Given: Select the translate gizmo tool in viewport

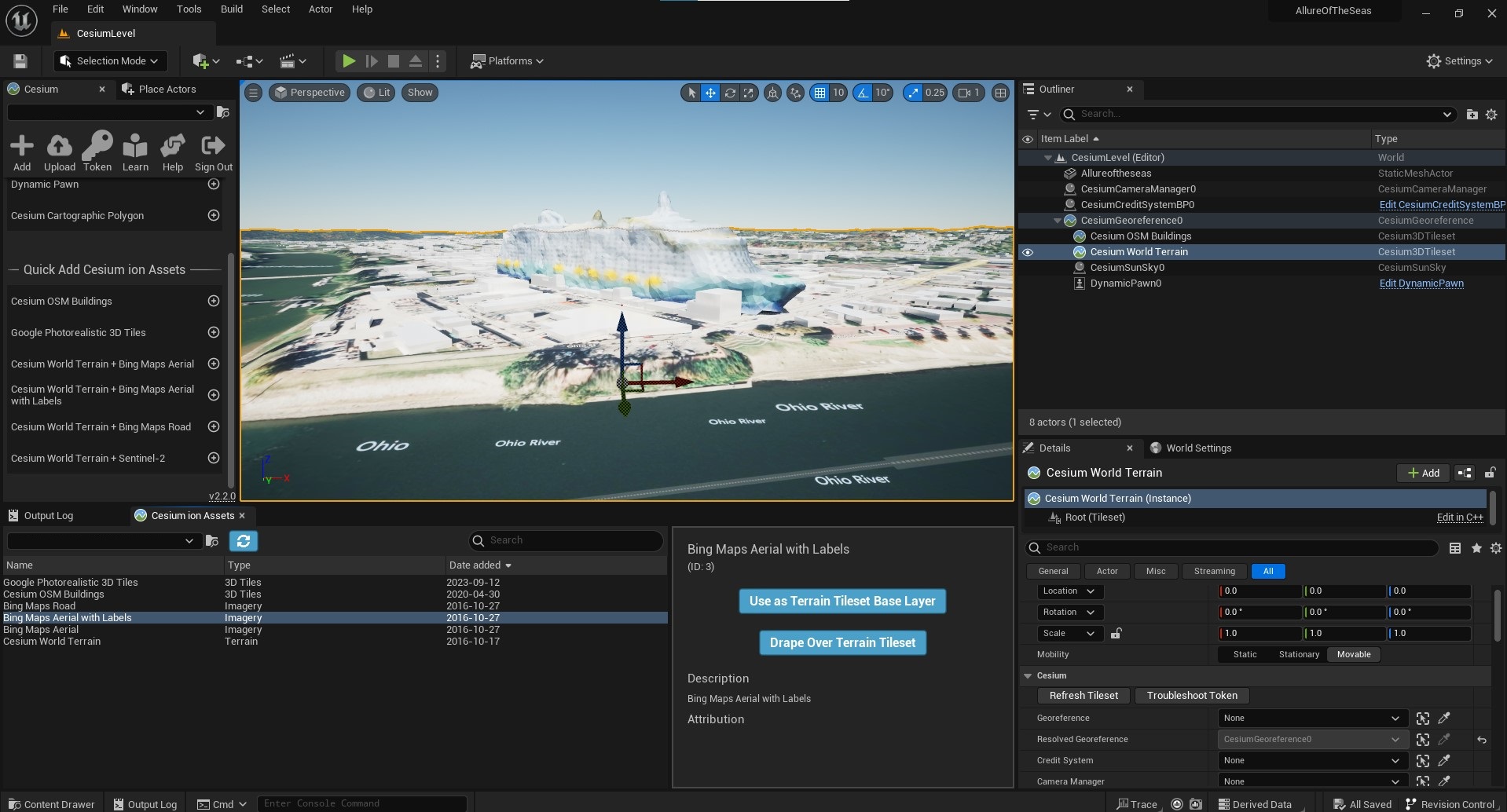Looking at the screenshot, I should pyautogui.click(x=710, y=93).
